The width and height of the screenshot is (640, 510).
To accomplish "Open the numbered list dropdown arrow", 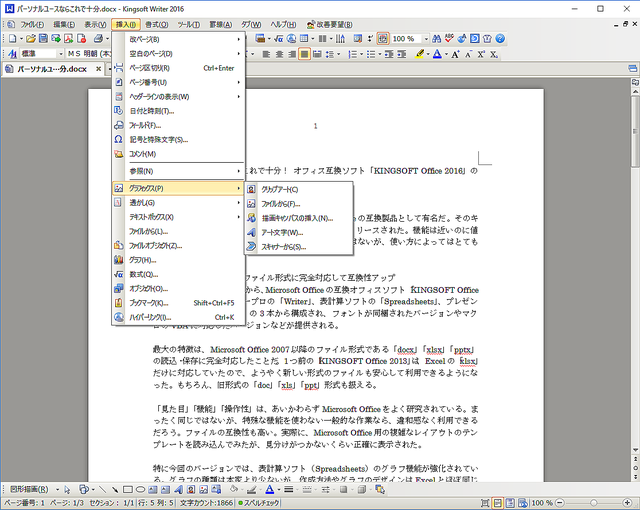I will pos(361,54).
